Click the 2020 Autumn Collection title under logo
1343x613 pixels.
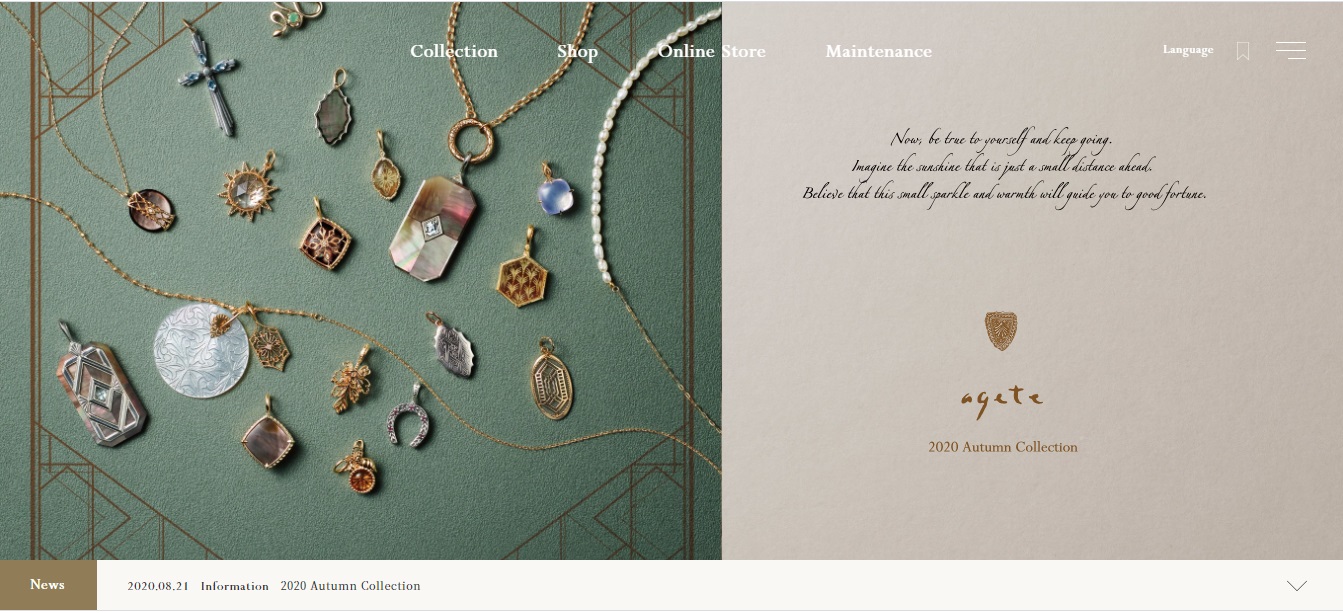click(1003, 447)
